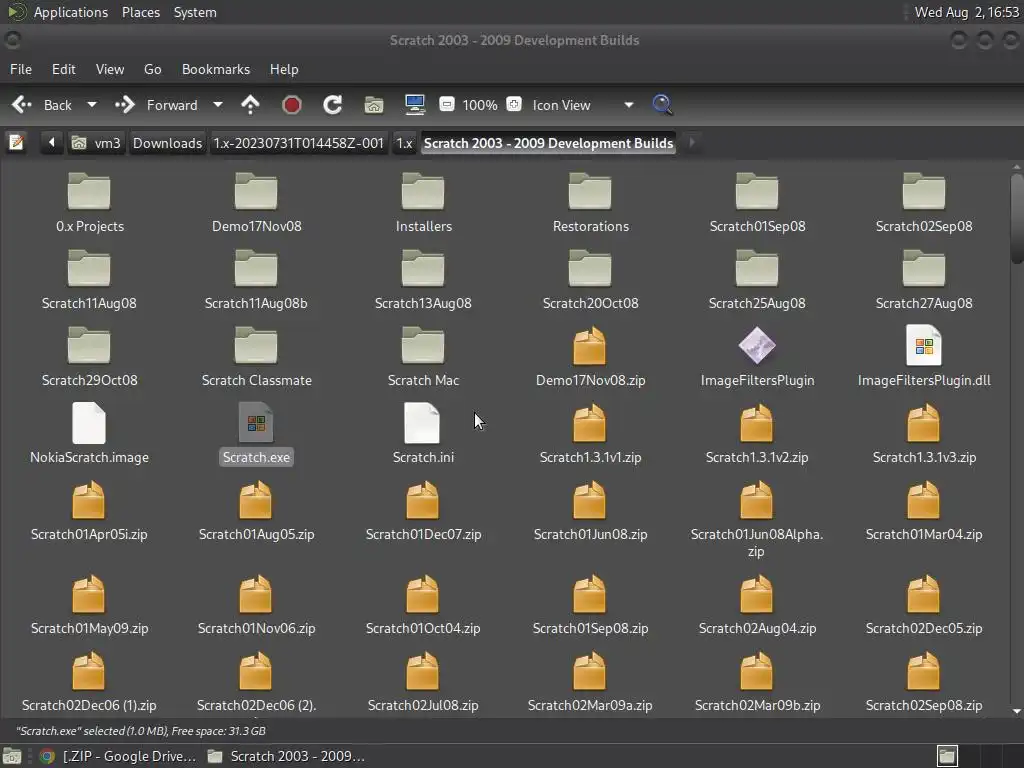
Task: Click the Computer icon in toolbar
Action: click(x=415, y=105)
